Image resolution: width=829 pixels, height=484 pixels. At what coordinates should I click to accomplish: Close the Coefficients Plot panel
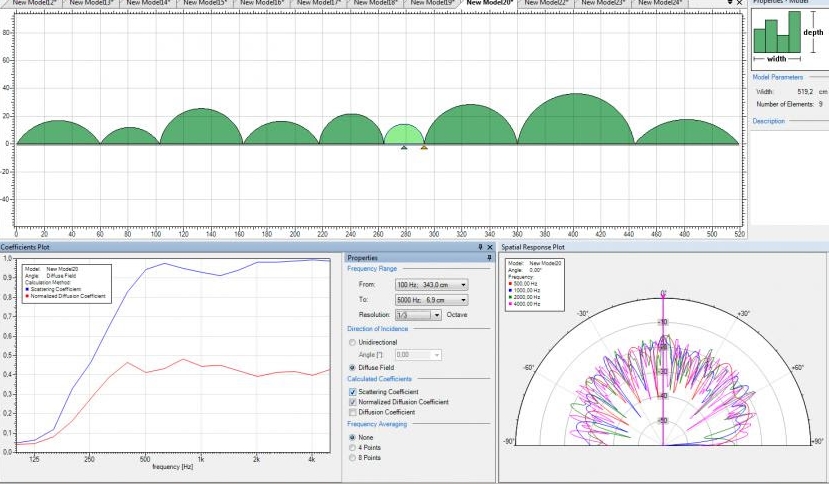pos(490,246)
